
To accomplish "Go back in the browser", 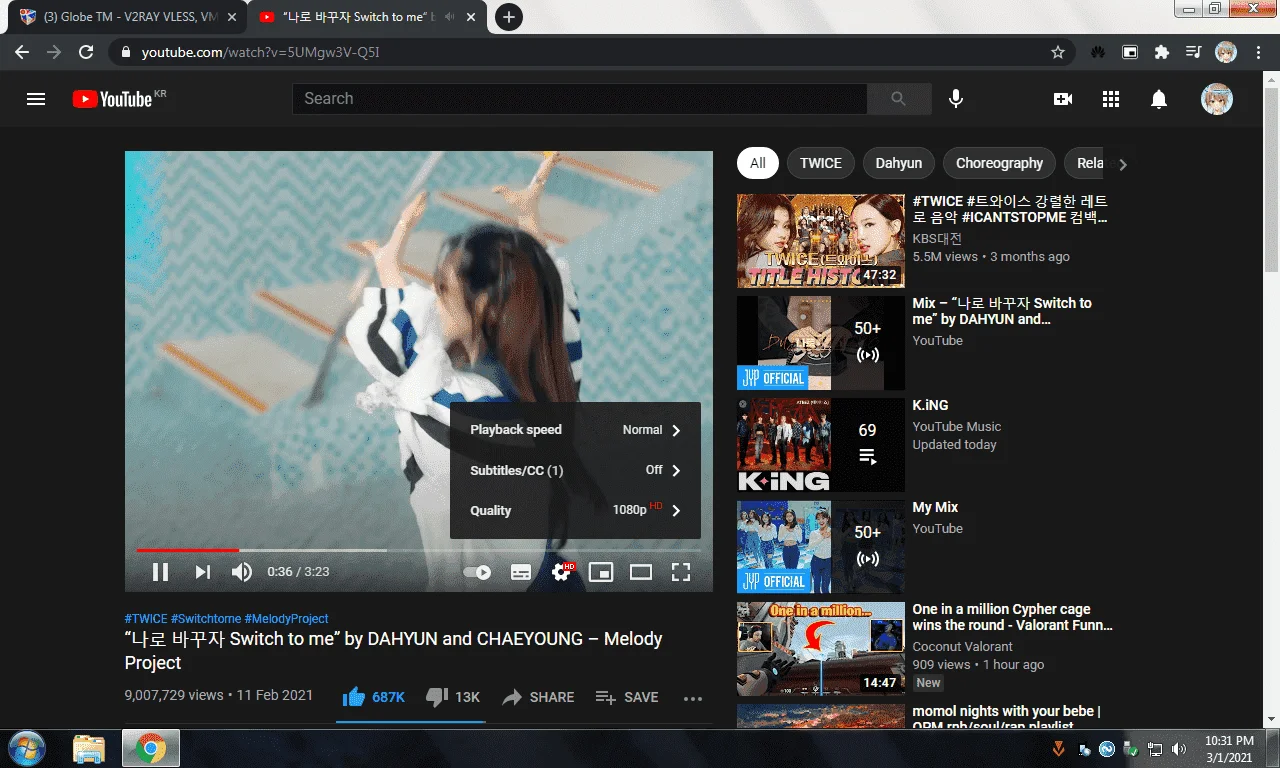I will click(22, 52).
